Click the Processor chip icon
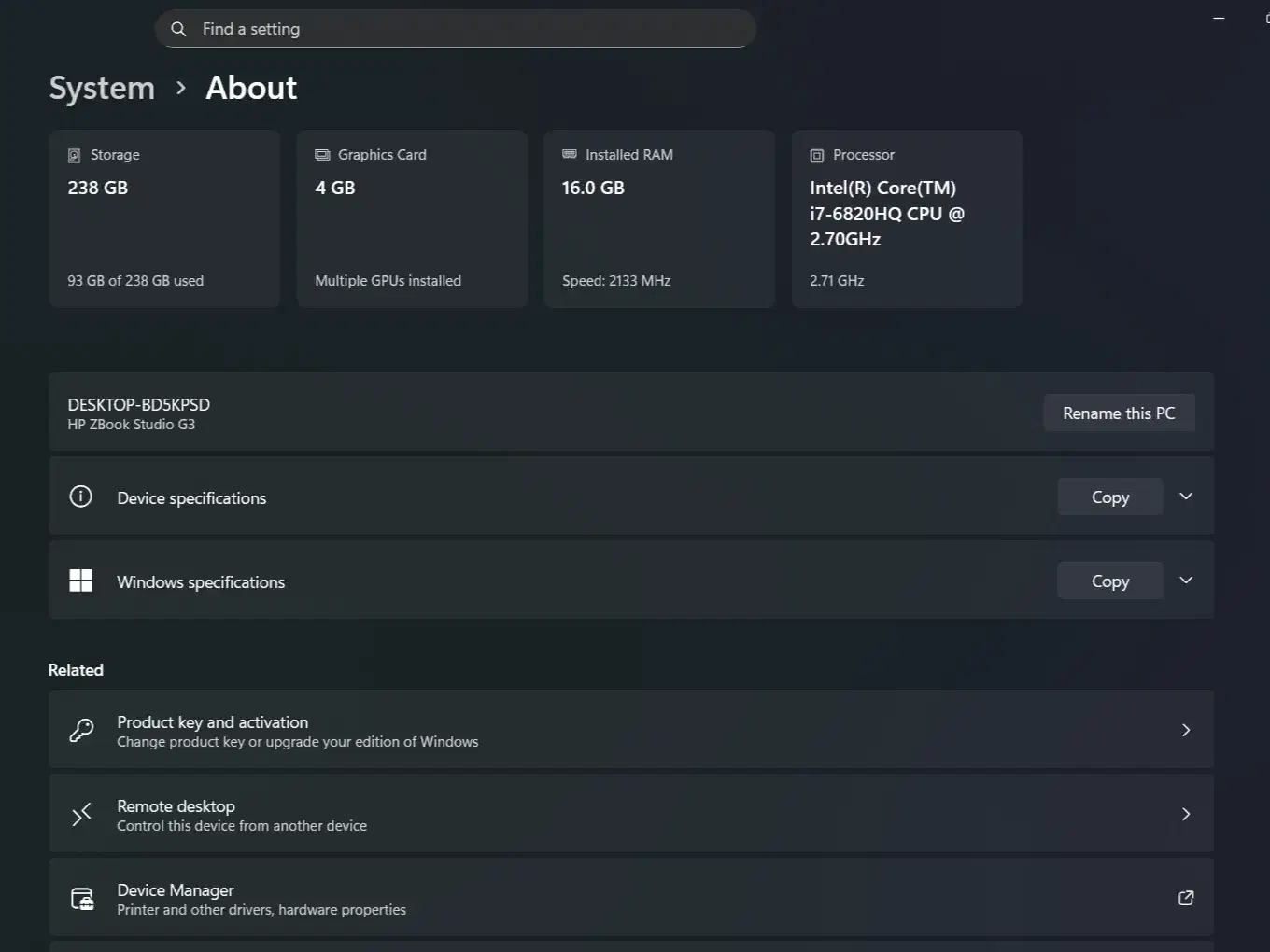 click(817, 156)
